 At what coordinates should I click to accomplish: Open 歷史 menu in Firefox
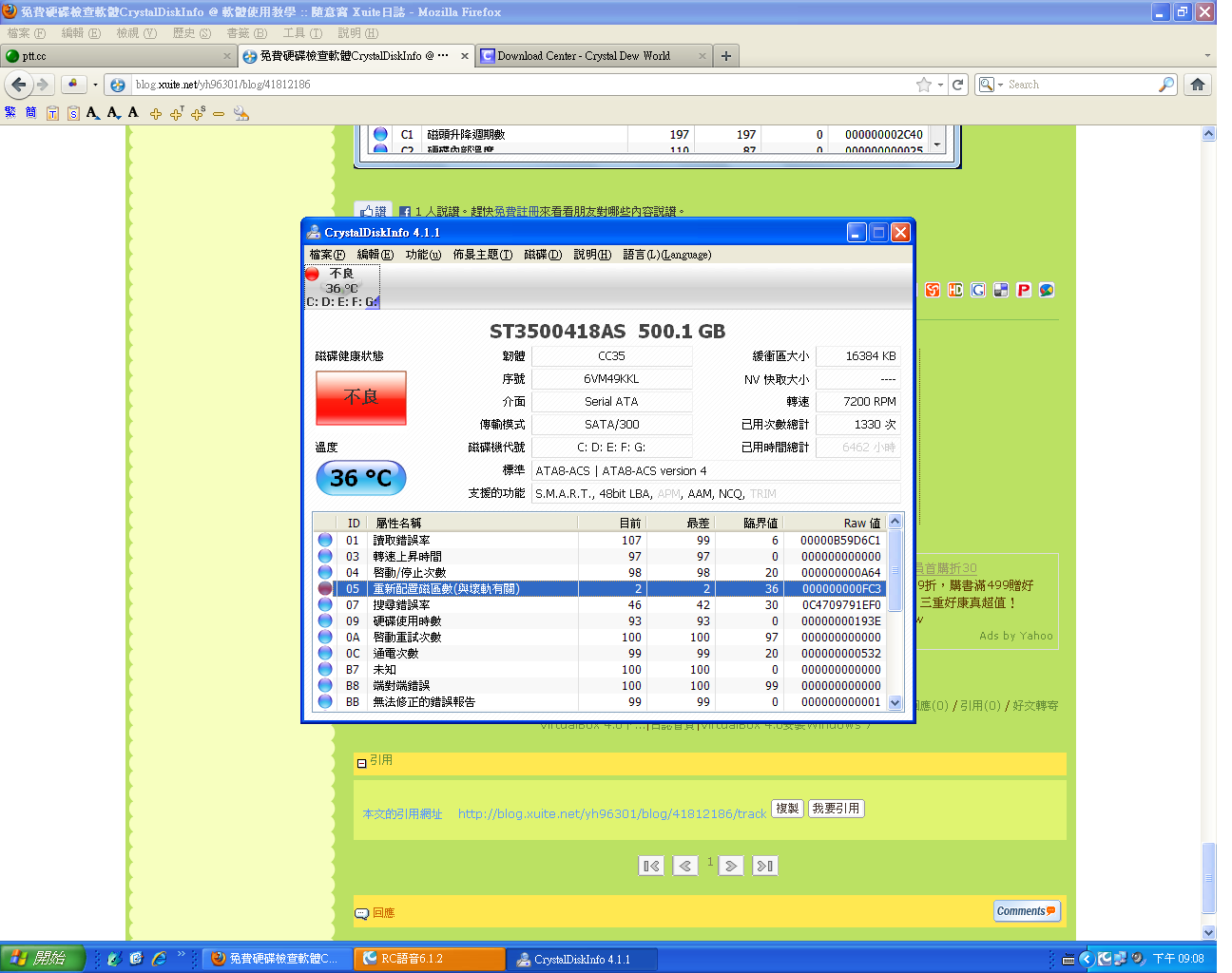[192, 33]
